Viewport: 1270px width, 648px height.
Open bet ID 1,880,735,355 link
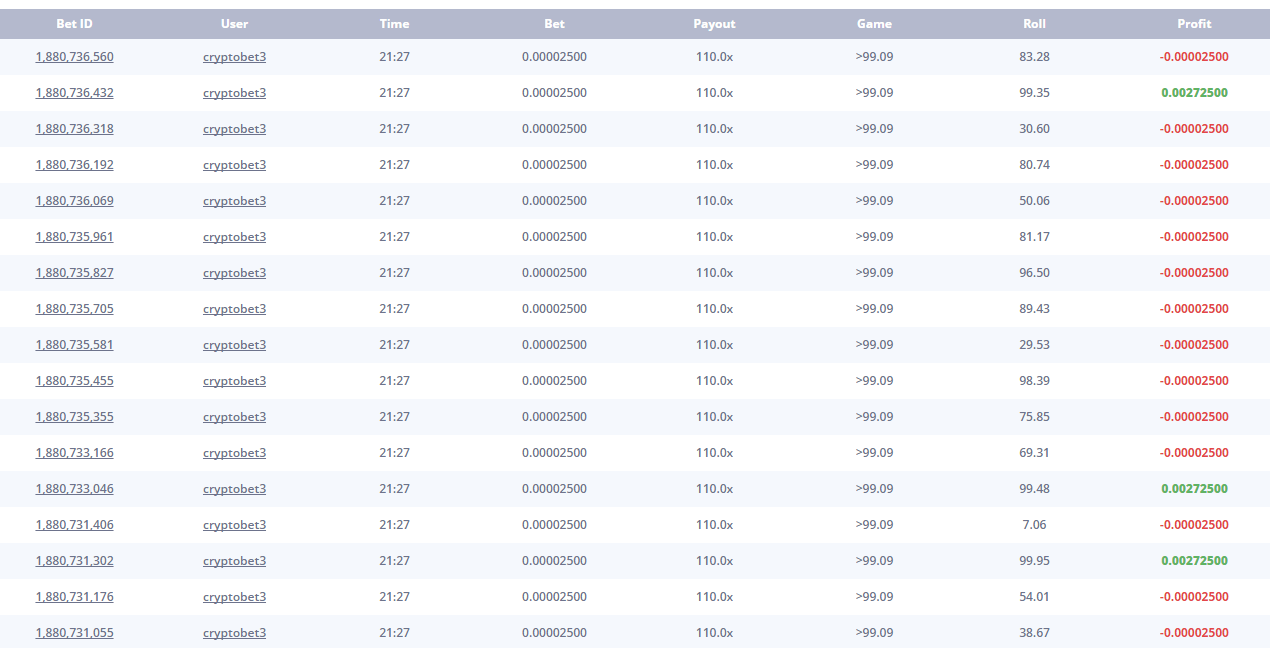[74, 417]
